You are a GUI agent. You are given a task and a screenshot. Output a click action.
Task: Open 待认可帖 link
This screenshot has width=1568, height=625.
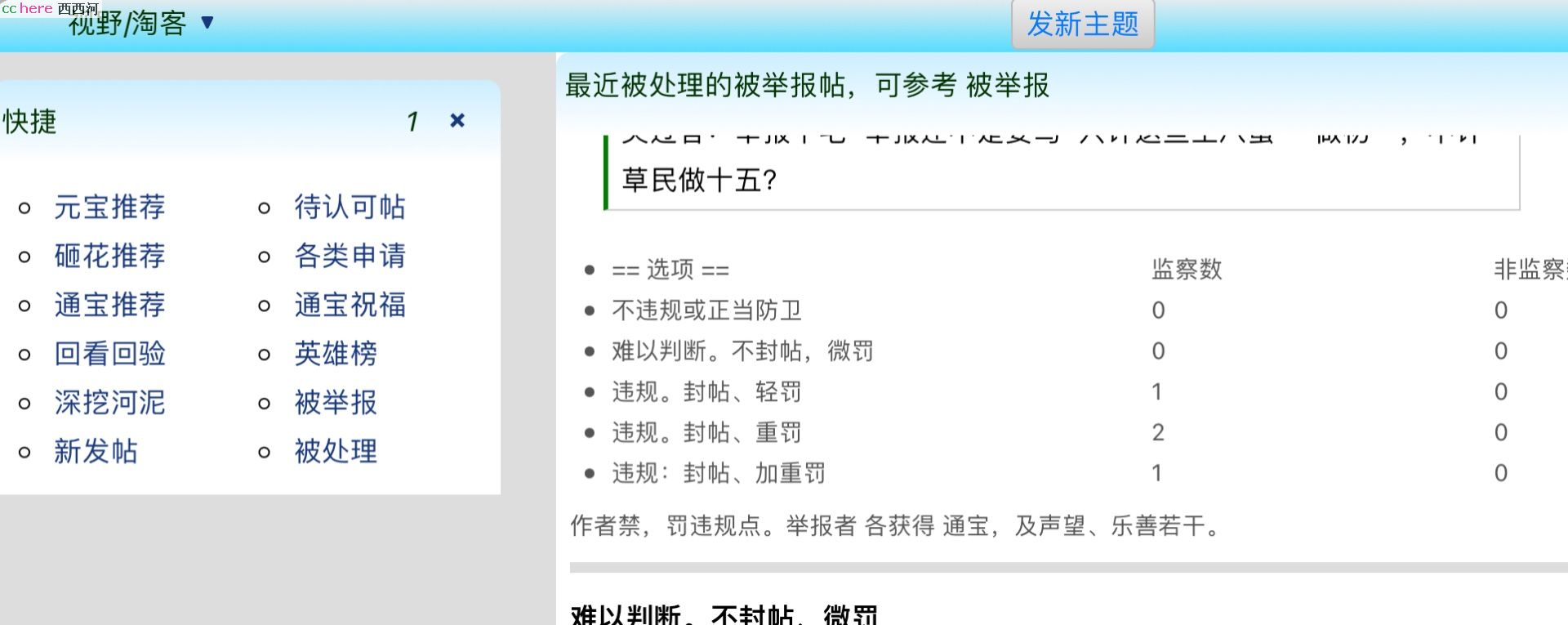pyautogui.click(x=350, y=208)
